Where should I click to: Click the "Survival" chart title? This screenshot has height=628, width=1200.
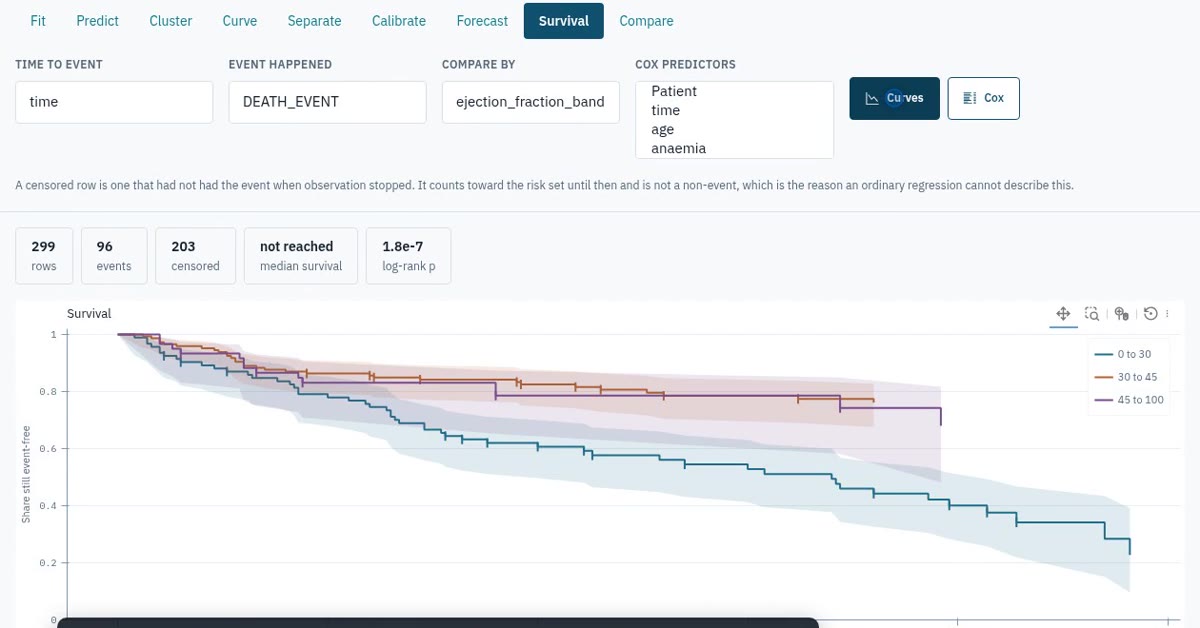click(89, 313)
